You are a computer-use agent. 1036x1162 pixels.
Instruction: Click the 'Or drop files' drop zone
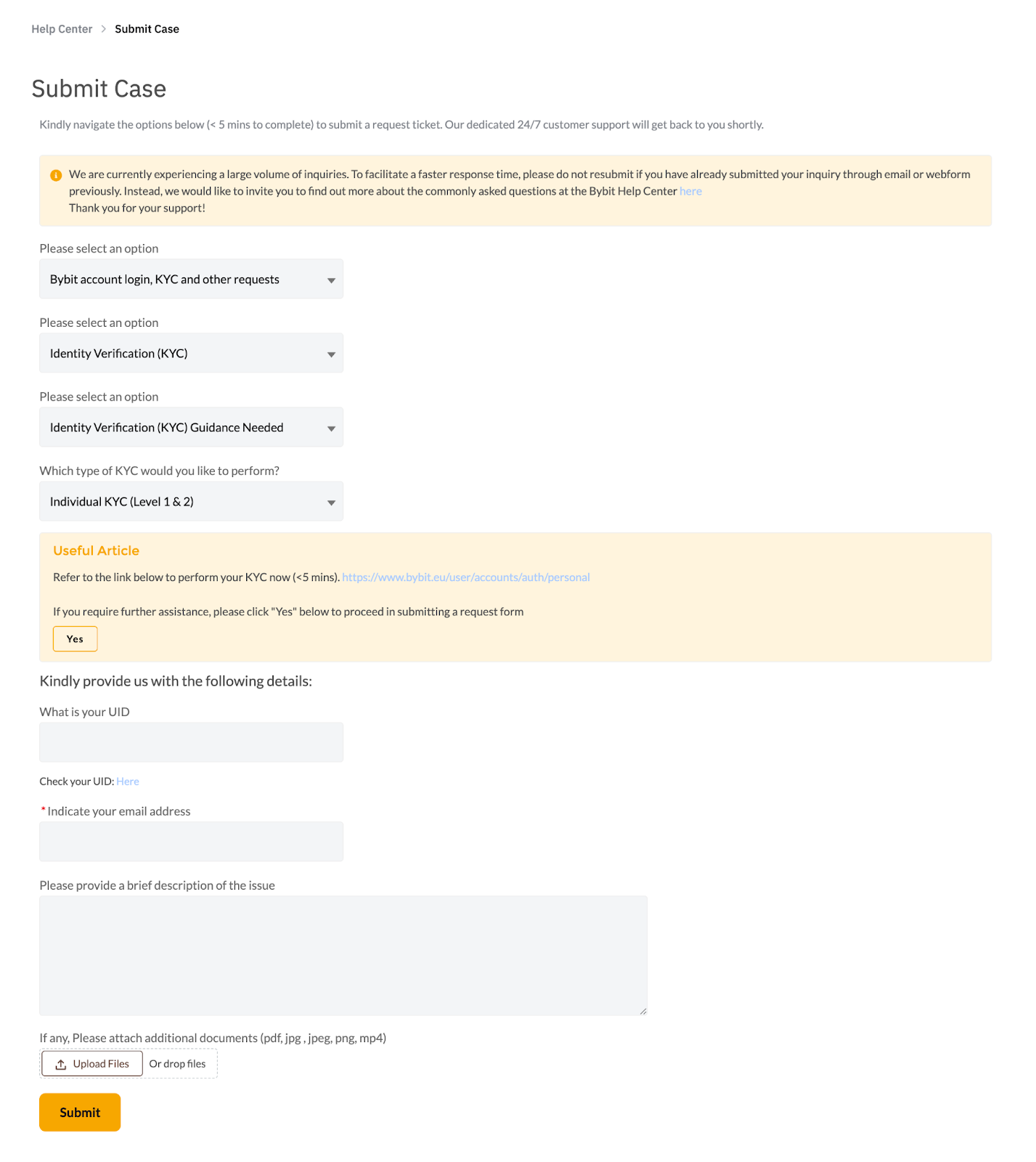178,1064
